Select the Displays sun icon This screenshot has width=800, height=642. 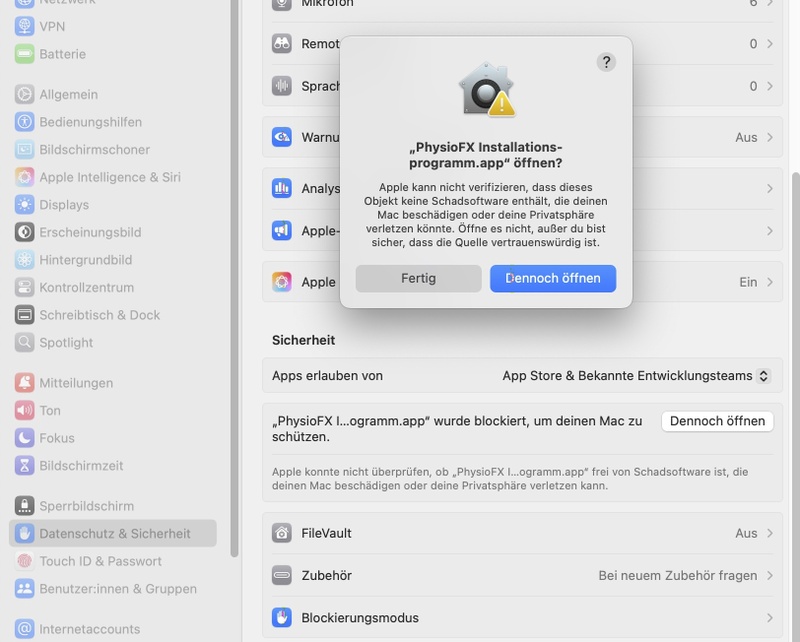(24, 204)
